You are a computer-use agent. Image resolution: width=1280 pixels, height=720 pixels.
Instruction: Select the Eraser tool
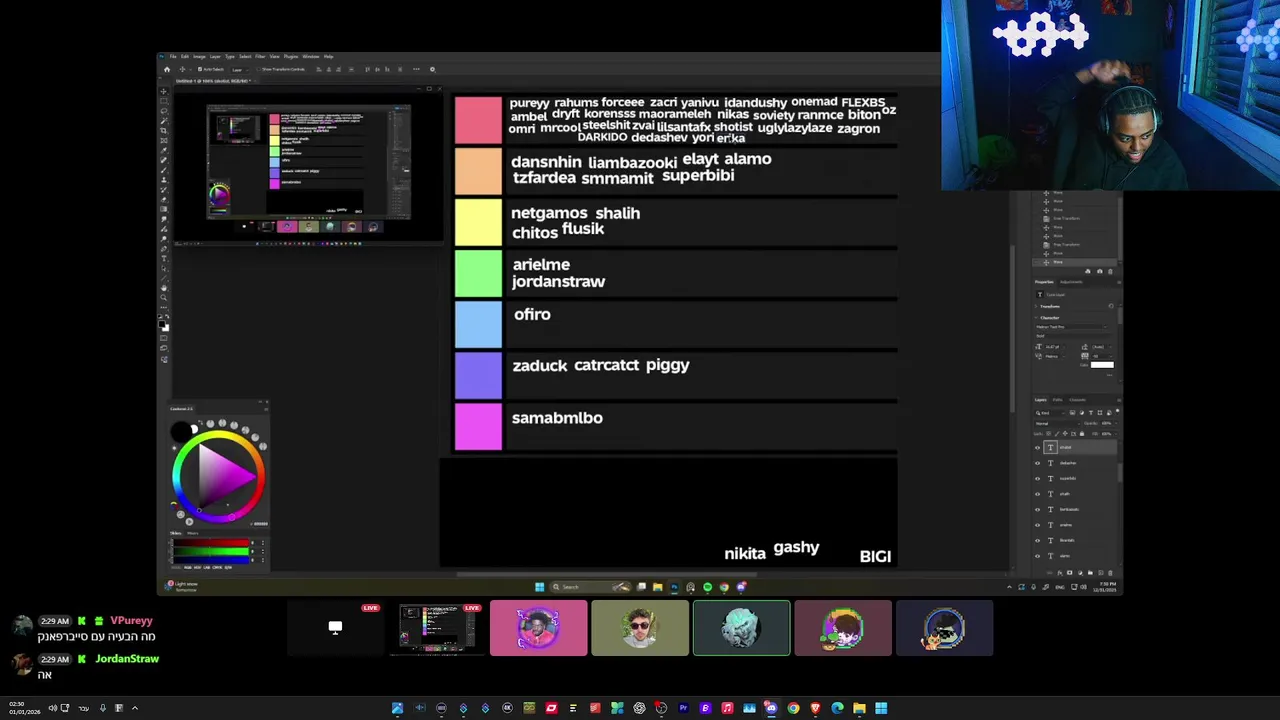[164, 199]
